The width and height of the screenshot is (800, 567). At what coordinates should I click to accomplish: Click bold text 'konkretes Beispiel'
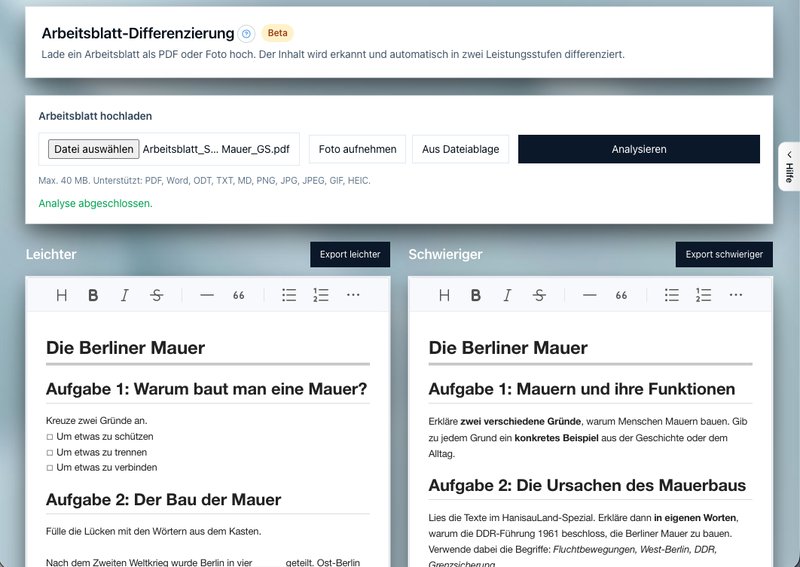(556, 438)
